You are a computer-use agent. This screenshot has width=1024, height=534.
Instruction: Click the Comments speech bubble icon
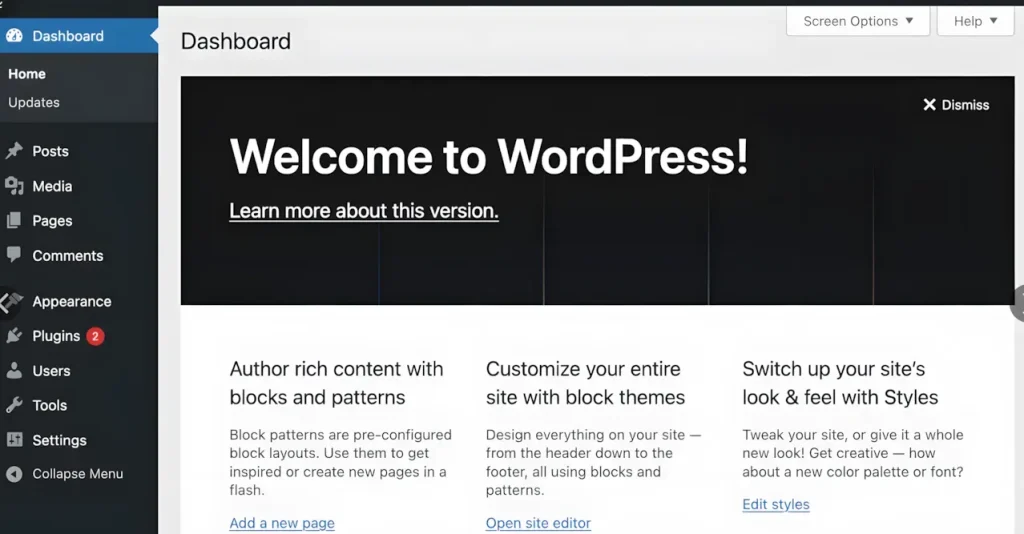click(14, 255)
